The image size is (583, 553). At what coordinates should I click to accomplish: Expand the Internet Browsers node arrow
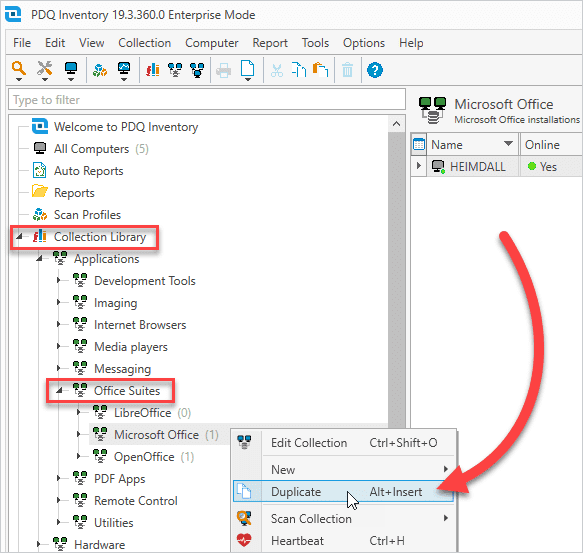(59, 324)
